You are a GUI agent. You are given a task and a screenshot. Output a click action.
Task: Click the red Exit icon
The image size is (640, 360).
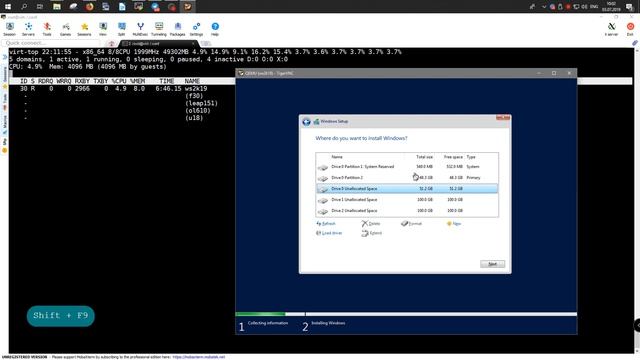point(630,29)
